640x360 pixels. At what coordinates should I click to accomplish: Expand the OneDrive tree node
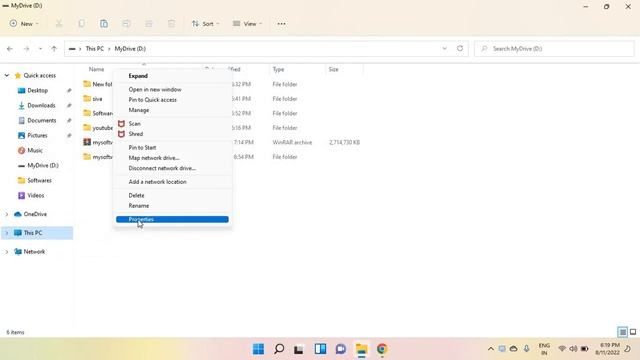point(7,214)
